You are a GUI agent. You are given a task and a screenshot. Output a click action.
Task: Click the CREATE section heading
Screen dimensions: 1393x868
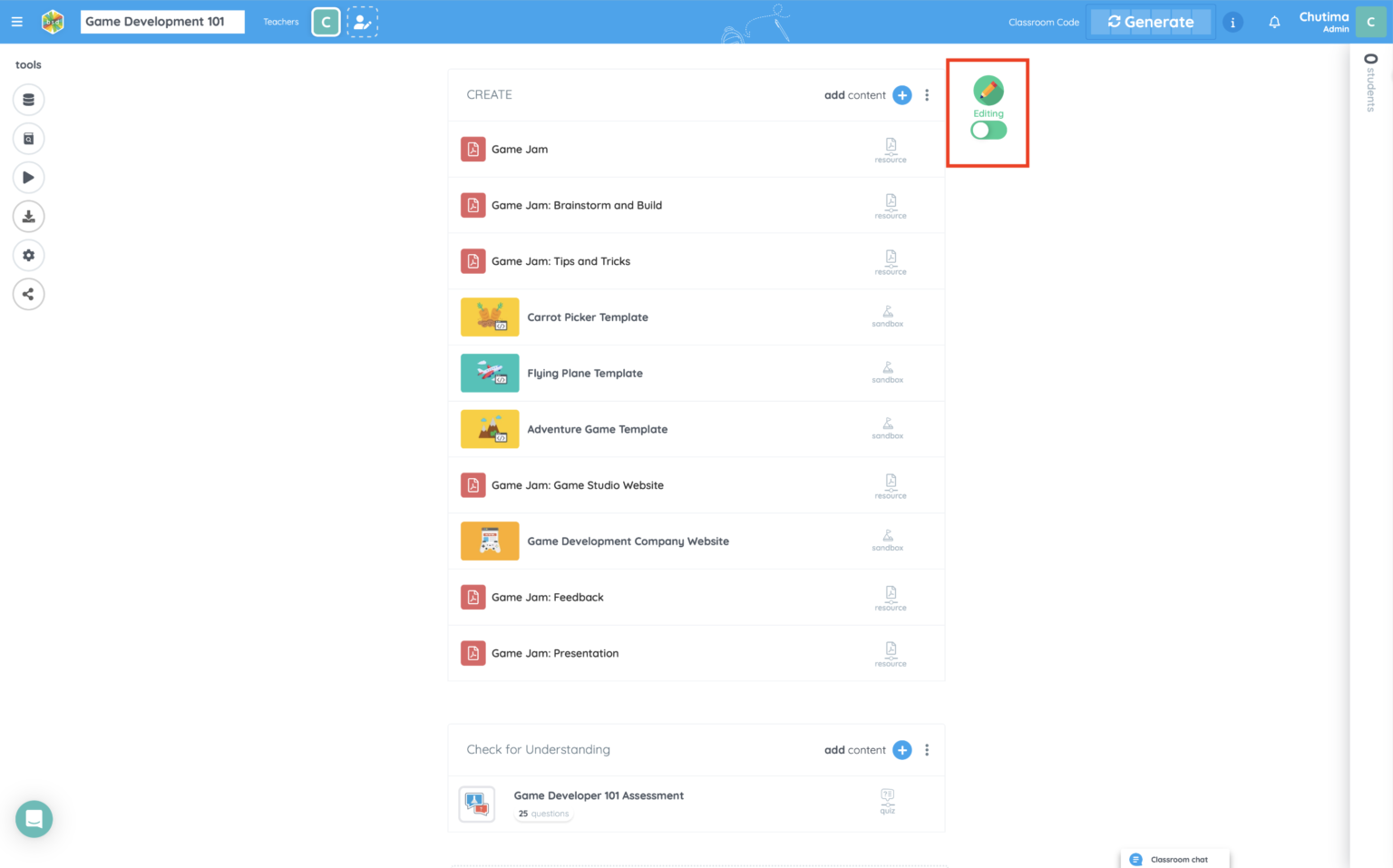pos(490,94)
